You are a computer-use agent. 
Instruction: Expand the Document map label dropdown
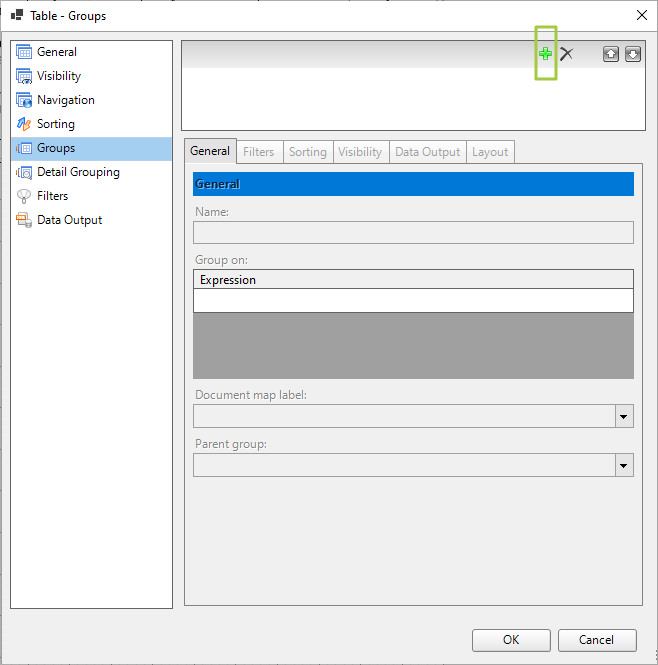[x=624, y=416]
